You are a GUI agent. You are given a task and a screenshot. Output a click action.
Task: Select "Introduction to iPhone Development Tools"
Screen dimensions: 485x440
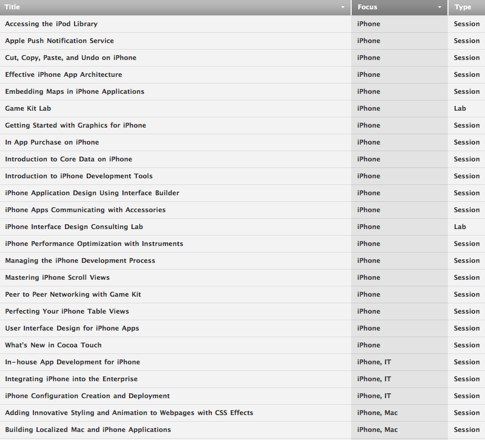[x=79, y=176]
